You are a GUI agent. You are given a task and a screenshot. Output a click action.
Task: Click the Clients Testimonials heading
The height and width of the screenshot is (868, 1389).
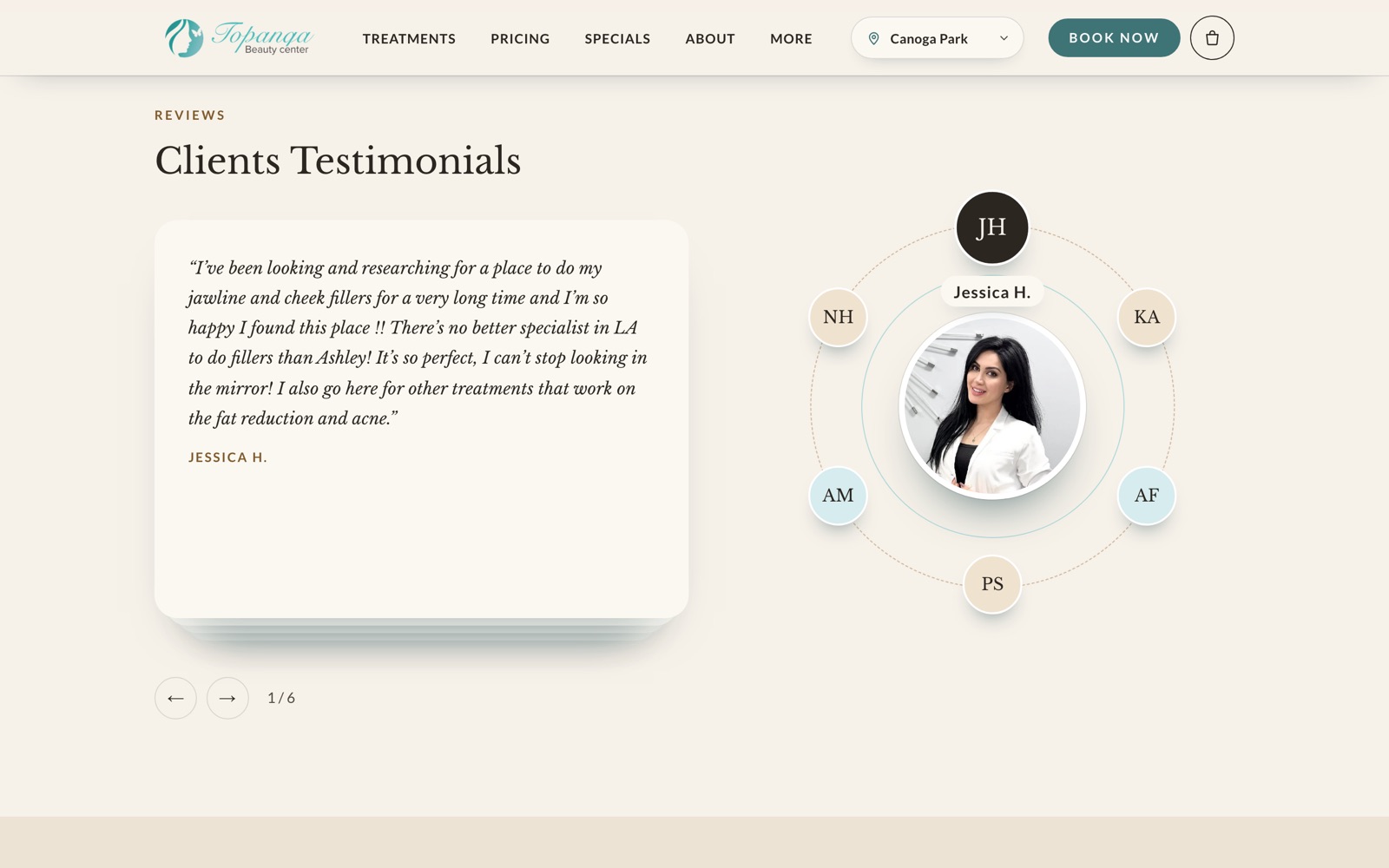click(338, 161)
